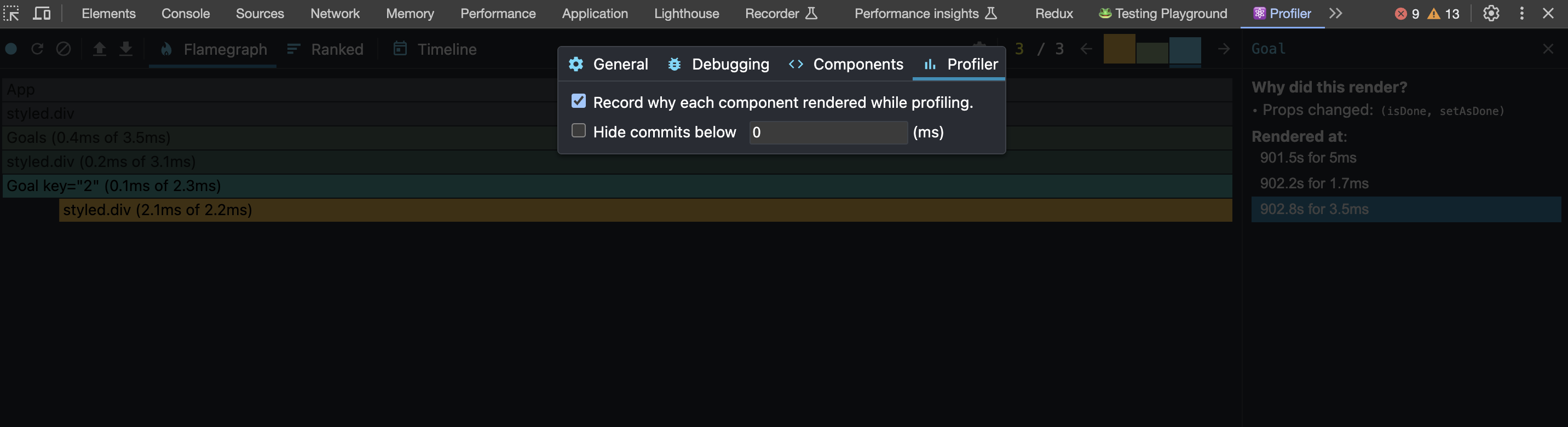Switch to the Ranked view tab

(326, 49)
